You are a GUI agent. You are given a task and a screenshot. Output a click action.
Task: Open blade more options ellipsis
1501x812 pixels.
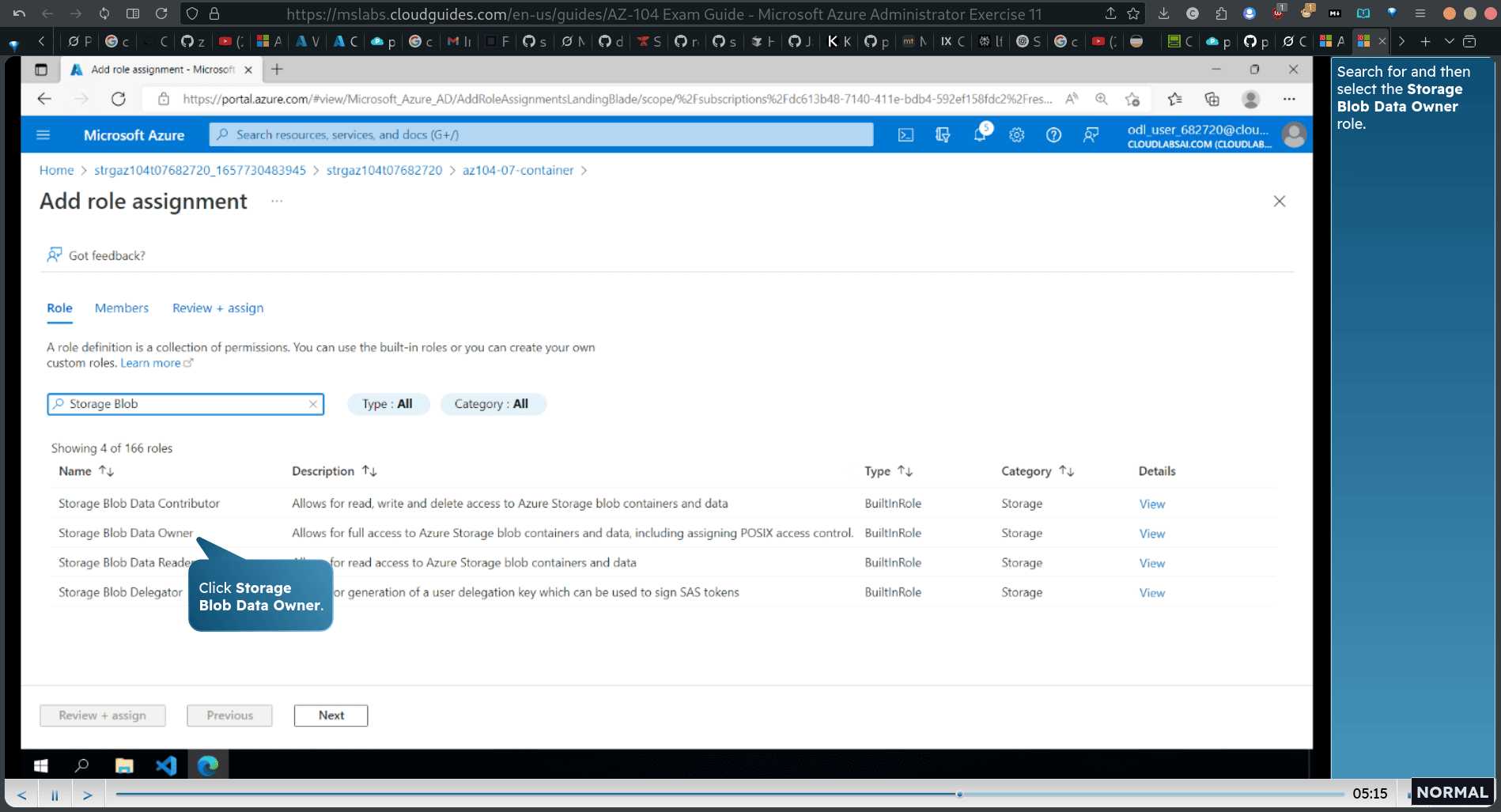(277, 201)
